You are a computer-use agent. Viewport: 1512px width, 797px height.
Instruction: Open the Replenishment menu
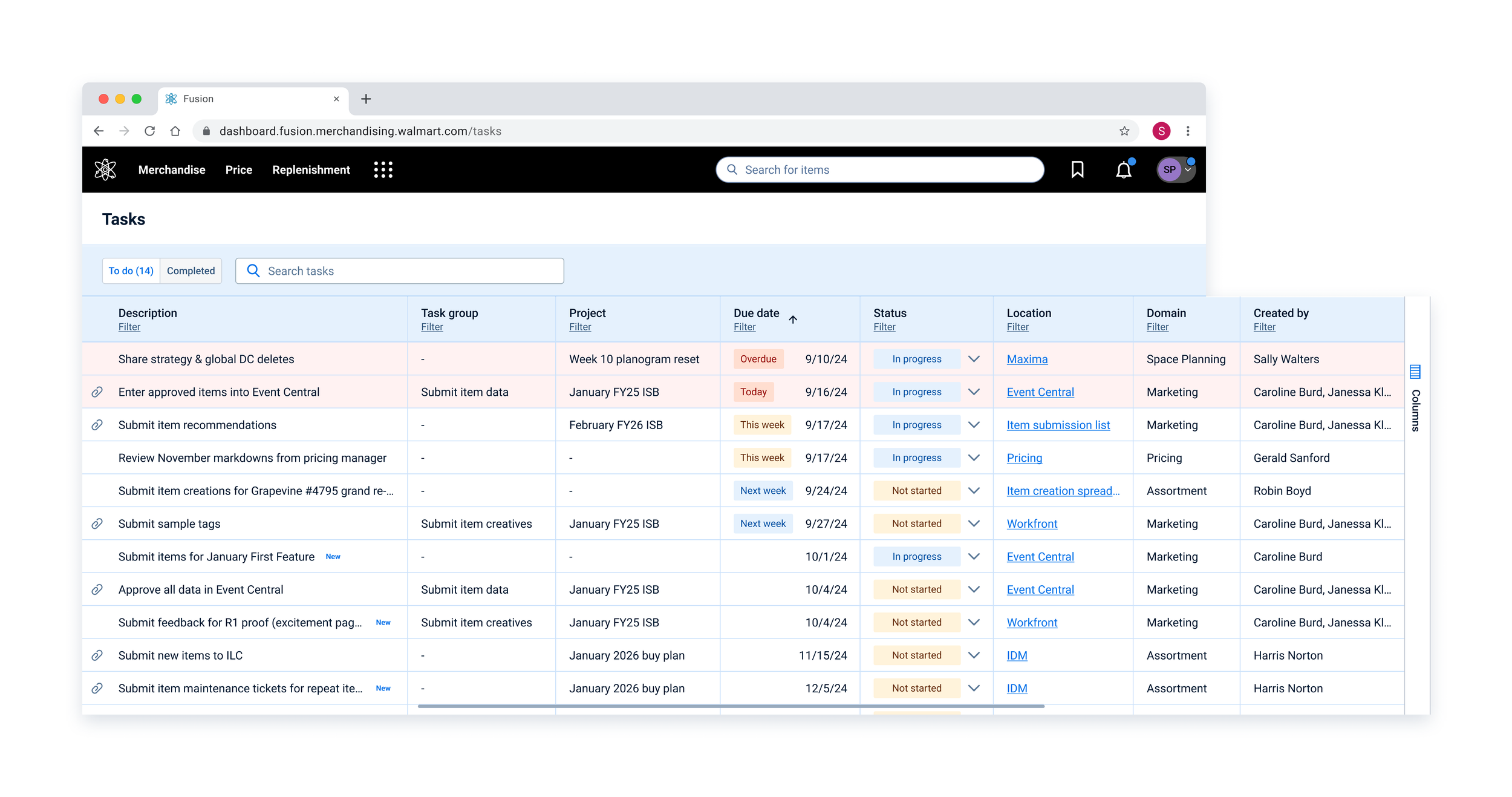pos(311,170)
